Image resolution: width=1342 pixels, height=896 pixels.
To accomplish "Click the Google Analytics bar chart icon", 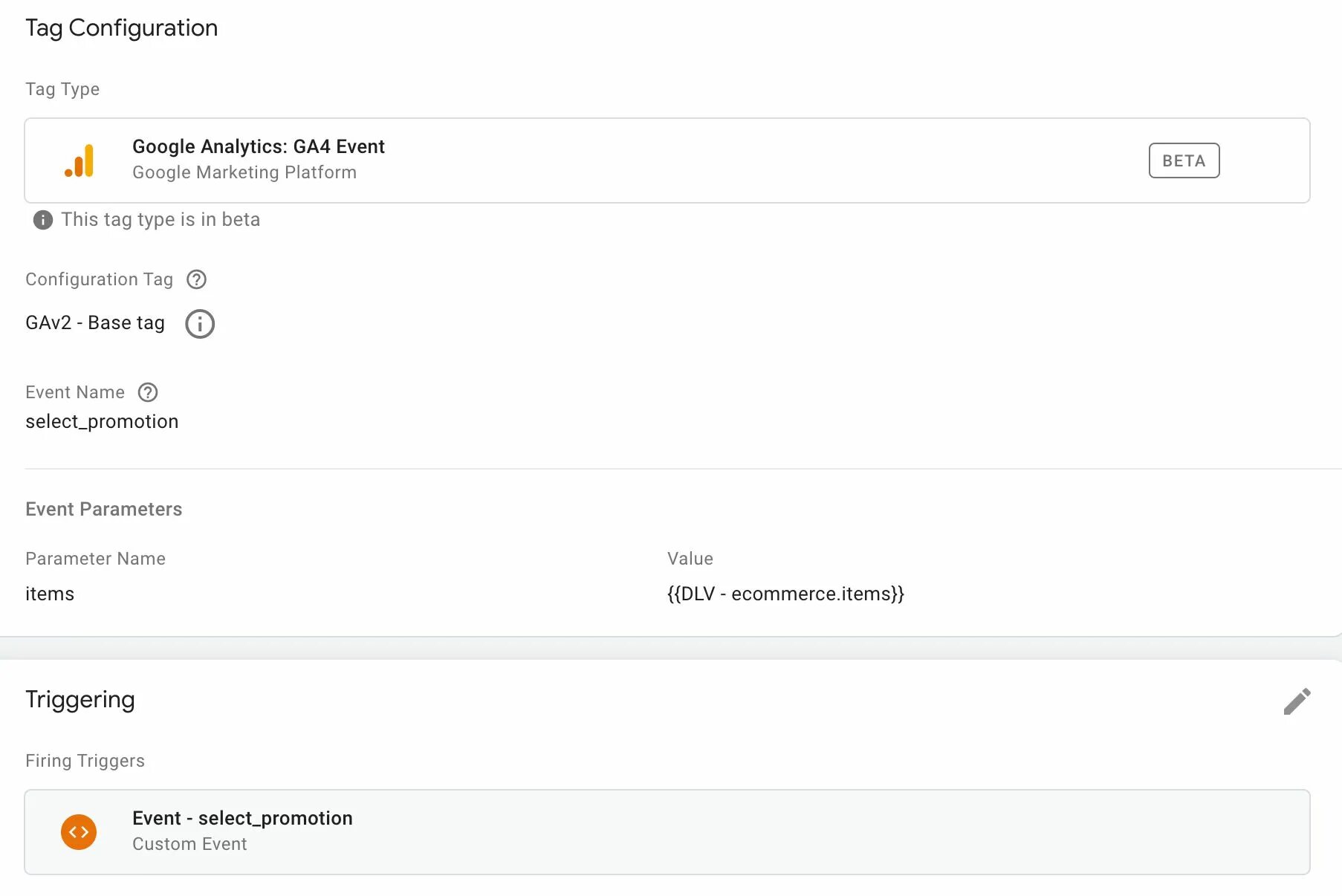I will pos(80,160).
